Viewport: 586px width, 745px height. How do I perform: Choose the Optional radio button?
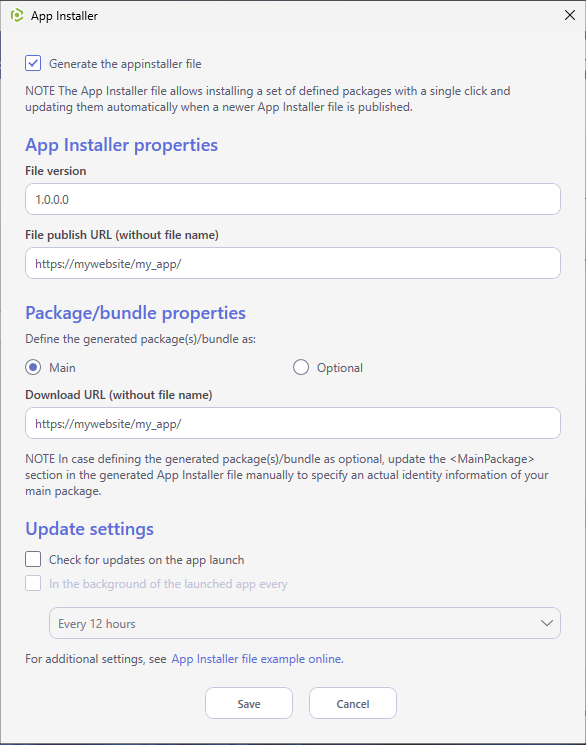pyautogui.click(x=301, y=367)
